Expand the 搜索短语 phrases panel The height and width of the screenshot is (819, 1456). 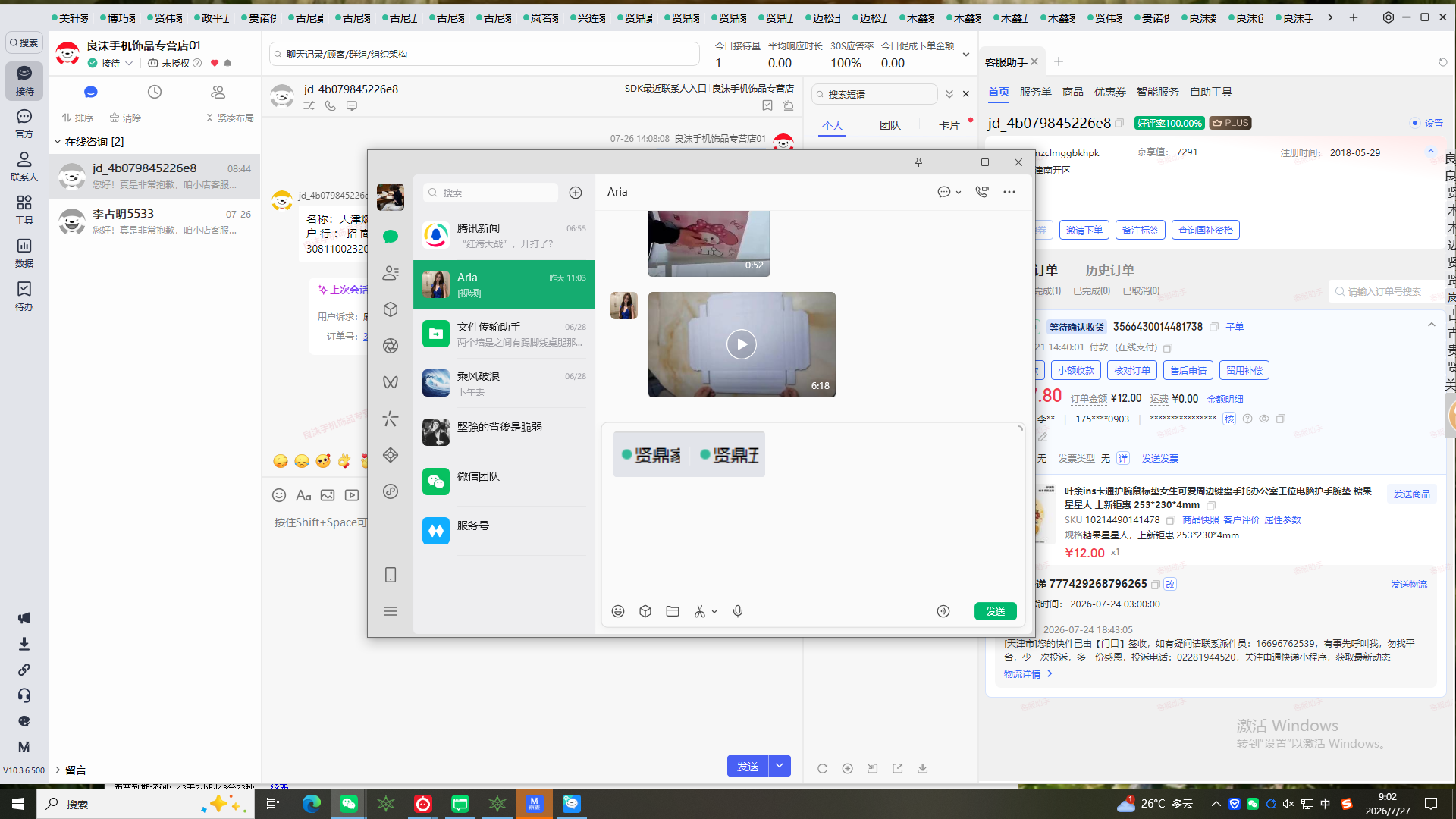coord(949,94)
